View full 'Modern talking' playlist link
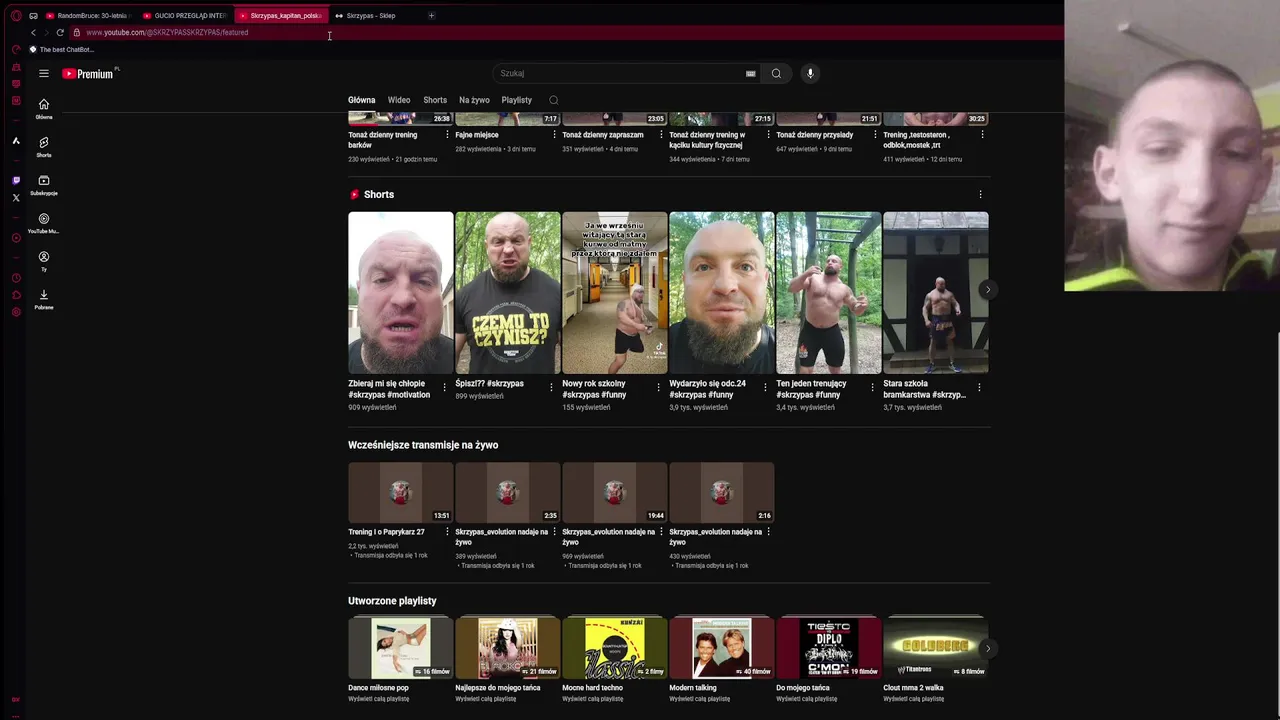The height and width of the screenshot is (720, 1280). [699, 699]
